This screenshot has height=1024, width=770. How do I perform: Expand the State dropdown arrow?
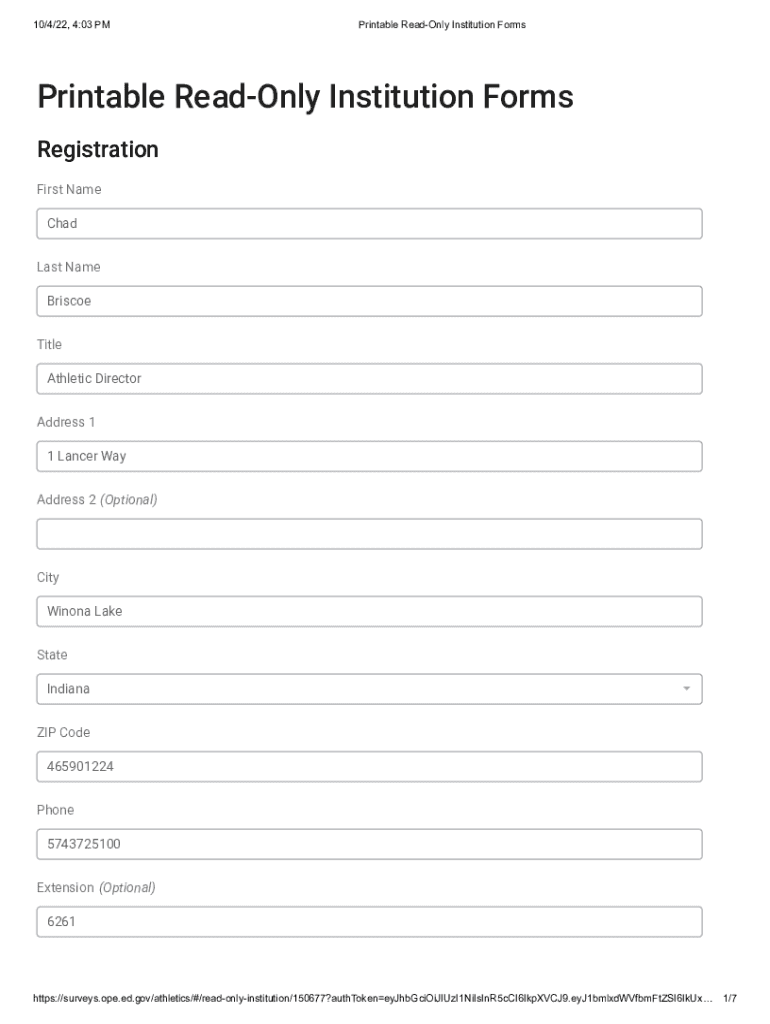click(686, 689)
